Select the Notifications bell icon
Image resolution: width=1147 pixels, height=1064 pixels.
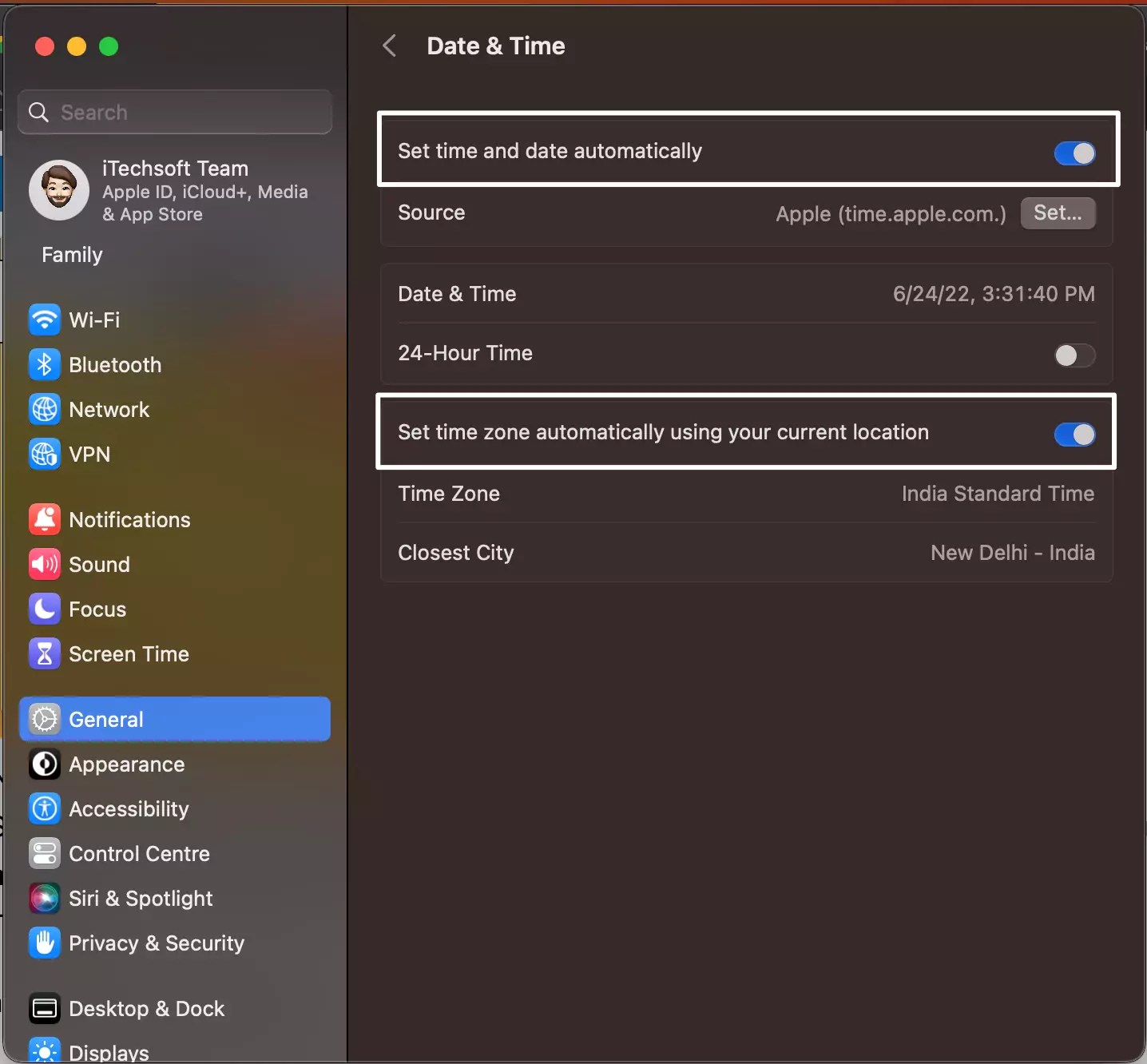[x=44, y=519]
